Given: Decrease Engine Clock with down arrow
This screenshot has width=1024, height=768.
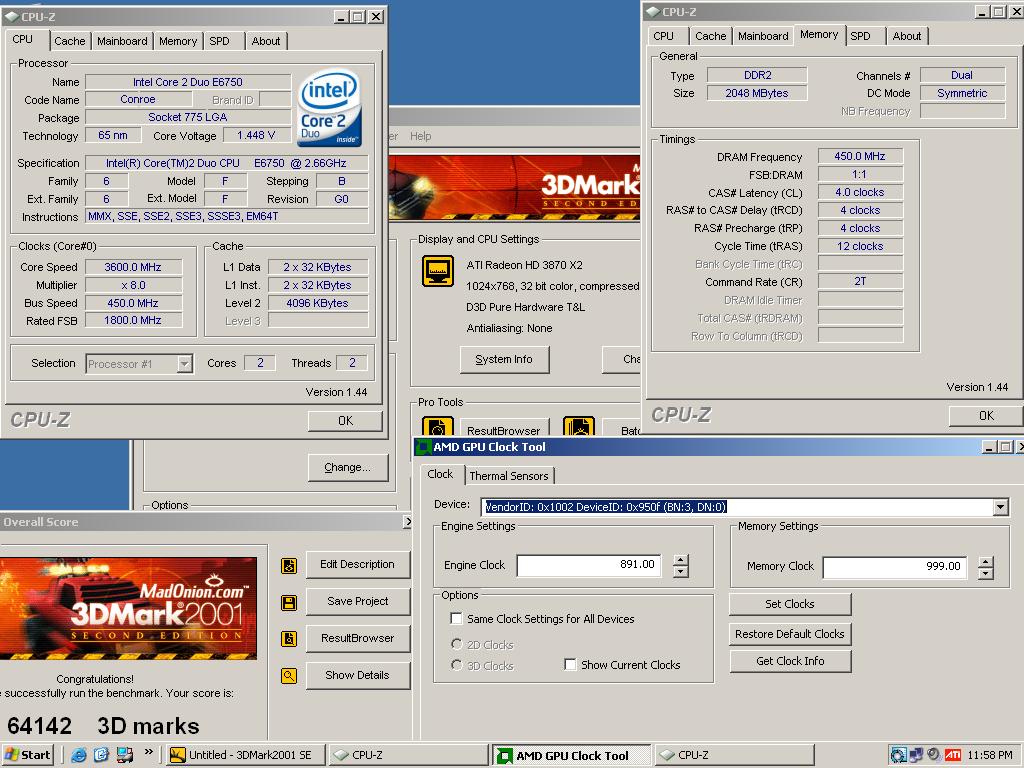Looking at the screenshot, I should (x=680, y=572).
